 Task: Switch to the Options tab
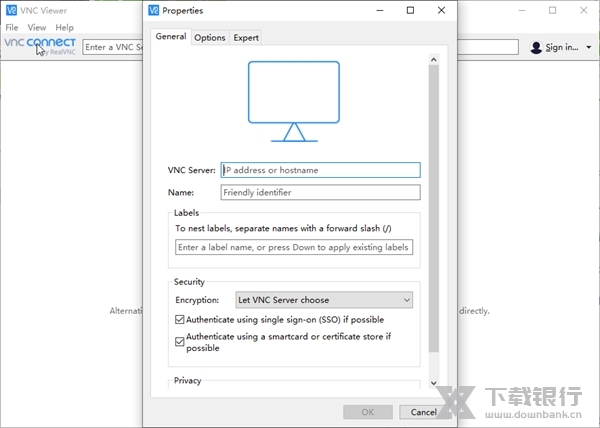(x=210, y=38)
